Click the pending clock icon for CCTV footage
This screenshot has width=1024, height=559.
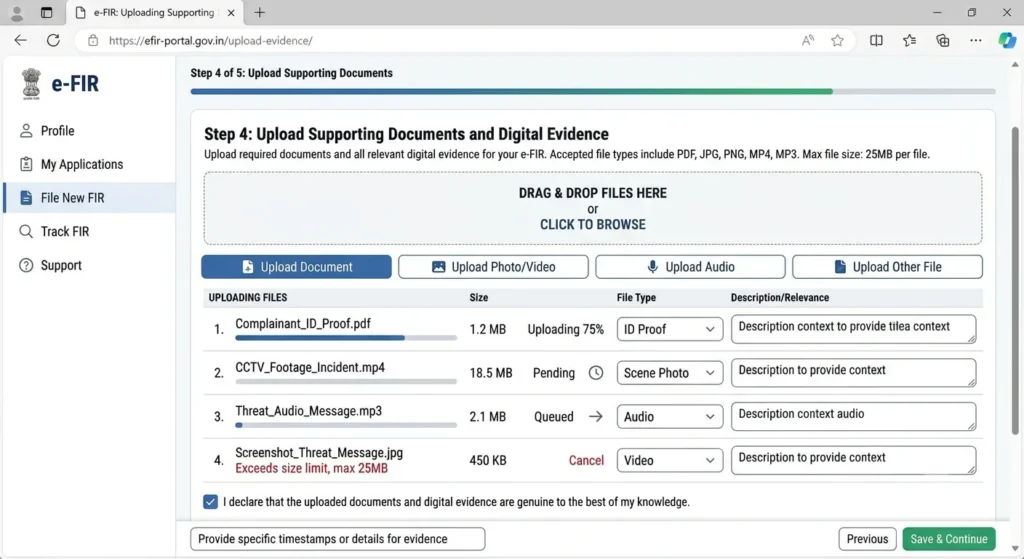click(x=596, y=373)
